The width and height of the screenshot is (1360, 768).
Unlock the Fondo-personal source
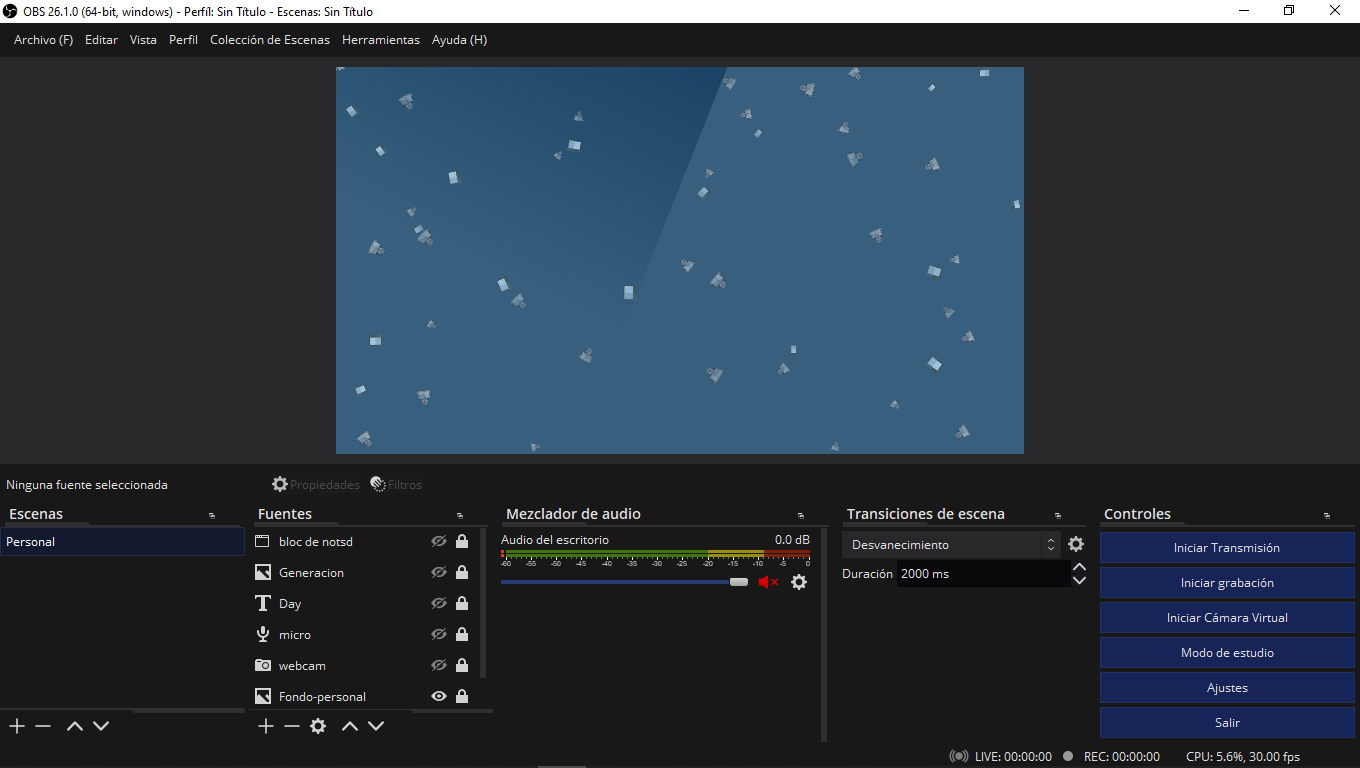462,696
